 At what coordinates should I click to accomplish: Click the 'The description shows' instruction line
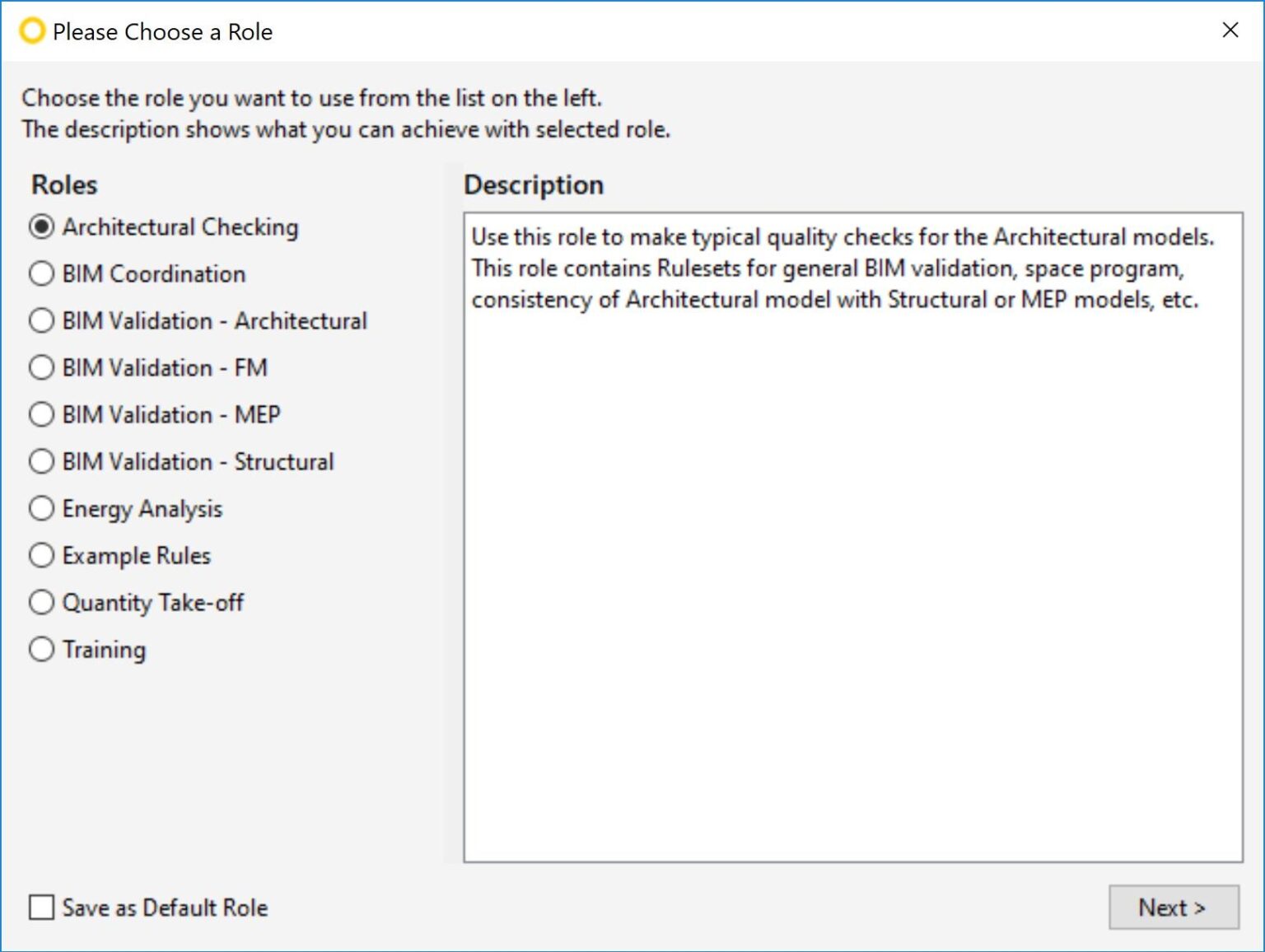click(x=347, y=129)
